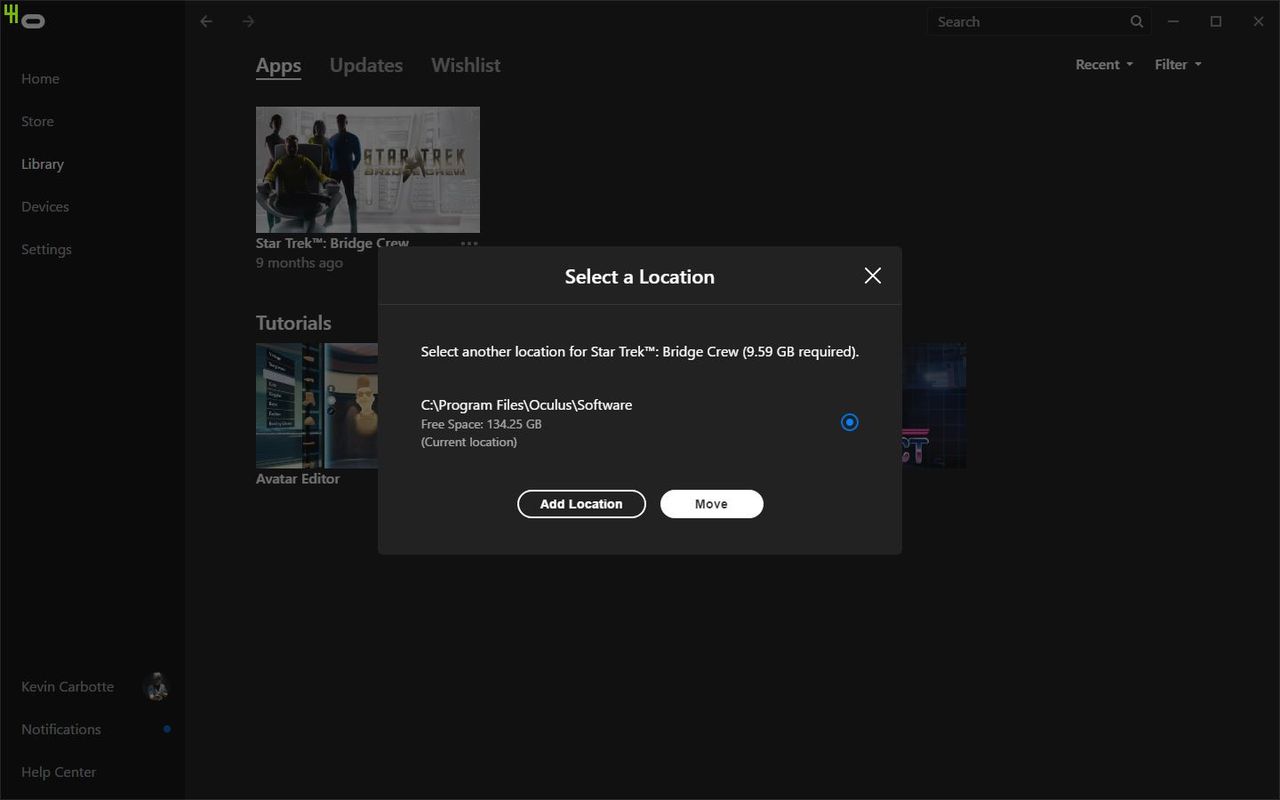Go to Store in the sidebar
The image size is (1280, 800).
point(38,121)
